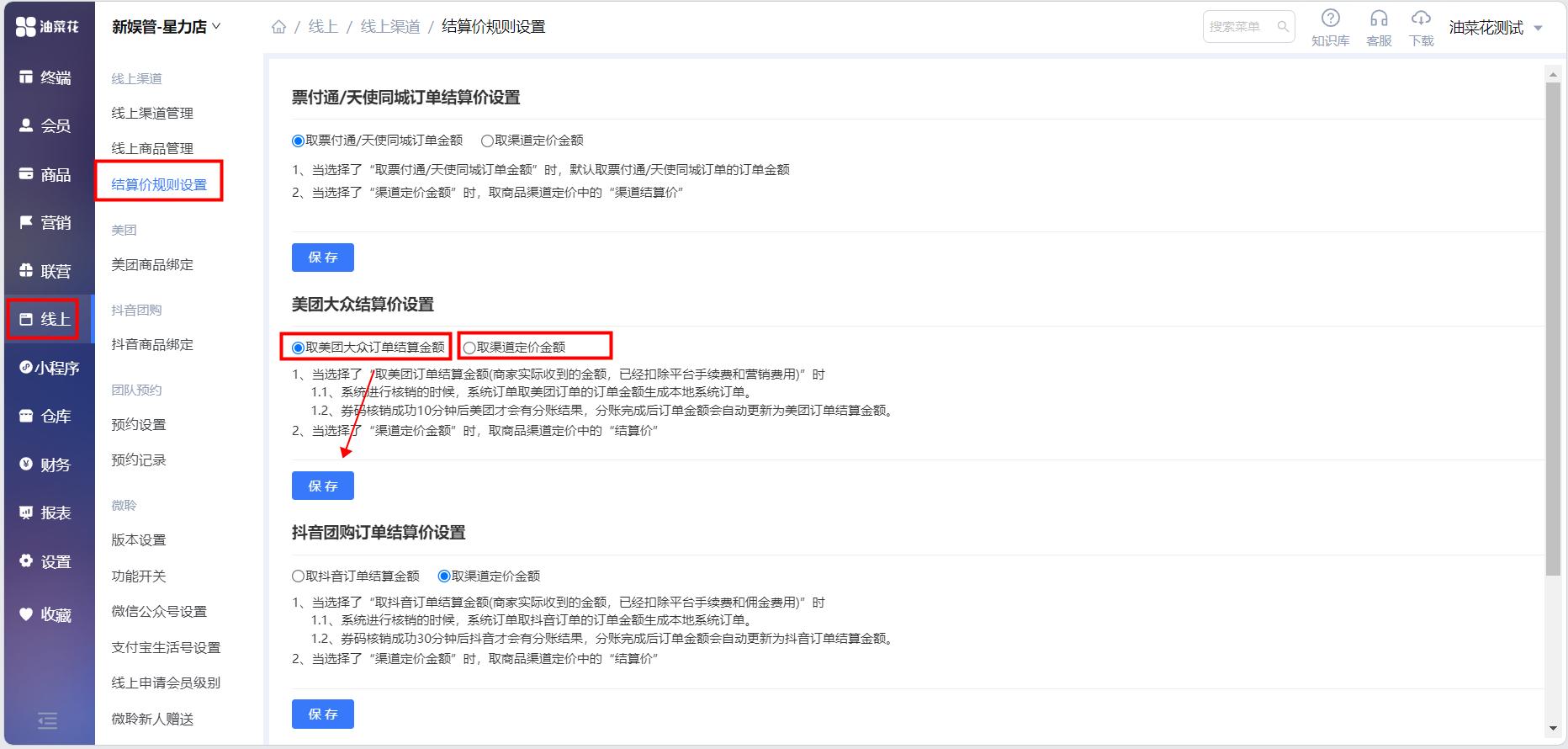Open the 设置 sidebar section
This screenshot has height=749, width=1568.
click(46, 561)
